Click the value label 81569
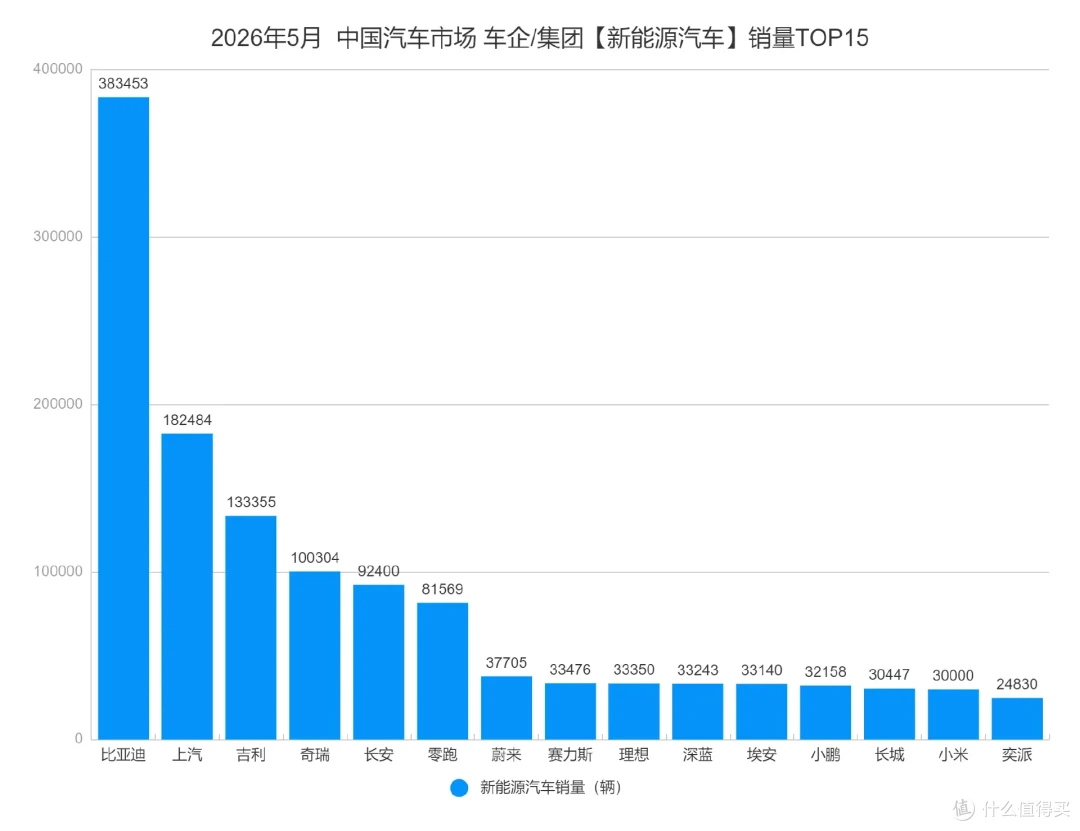Screen dimensions: 1080x831 [x=442, y=589]
